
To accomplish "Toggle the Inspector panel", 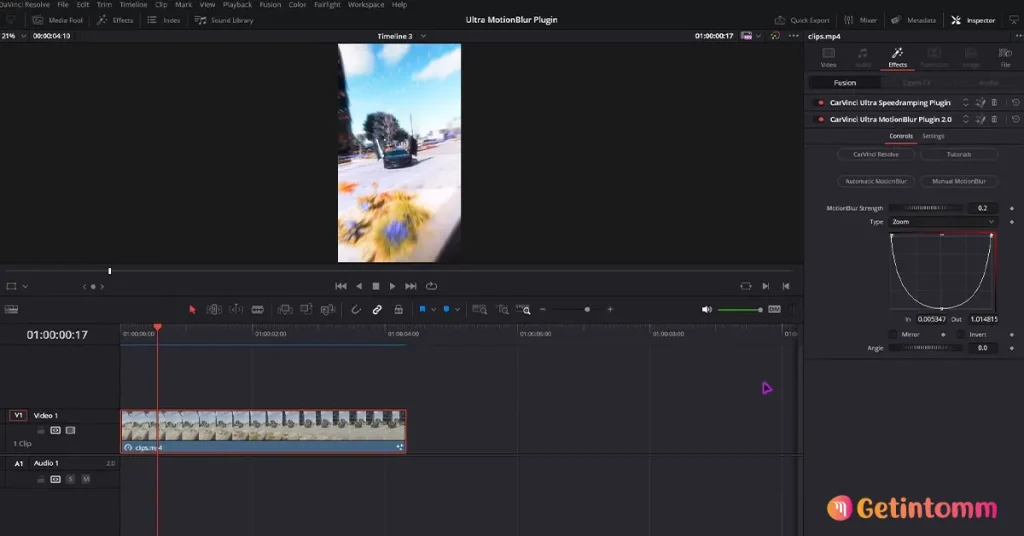I will (x=973, y=20).
